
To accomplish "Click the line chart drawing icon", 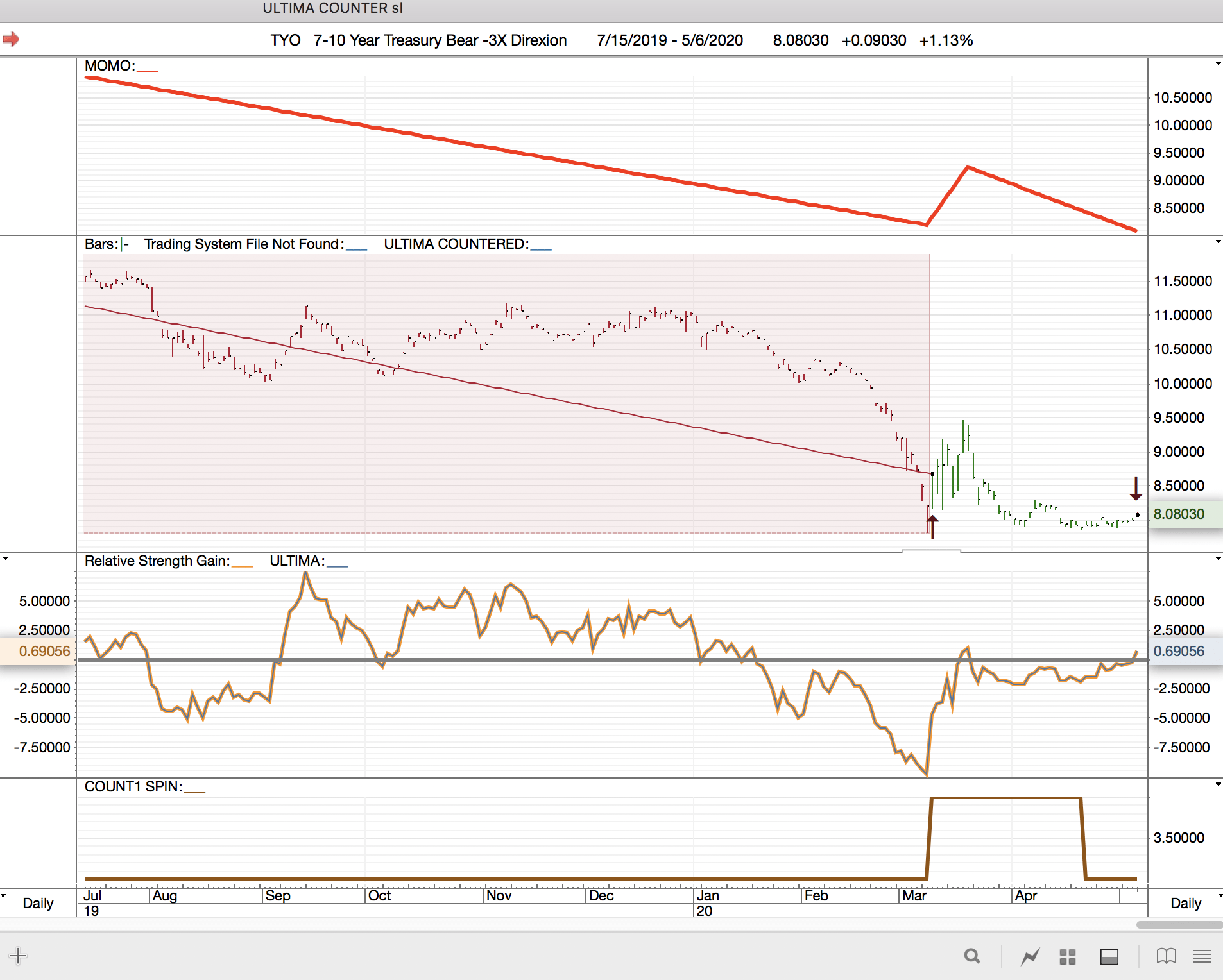I will click(1030, 957).
